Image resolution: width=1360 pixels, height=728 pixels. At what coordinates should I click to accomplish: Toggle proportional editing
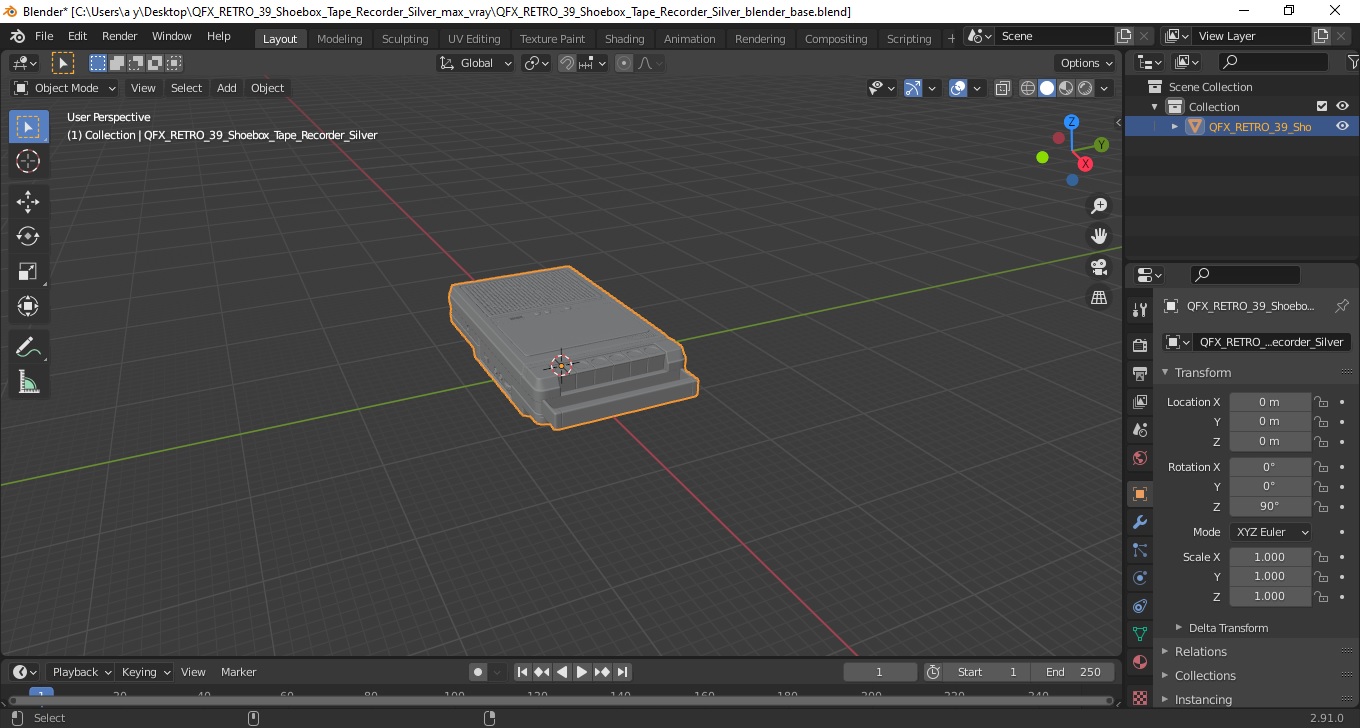click(x=624, y=63)
